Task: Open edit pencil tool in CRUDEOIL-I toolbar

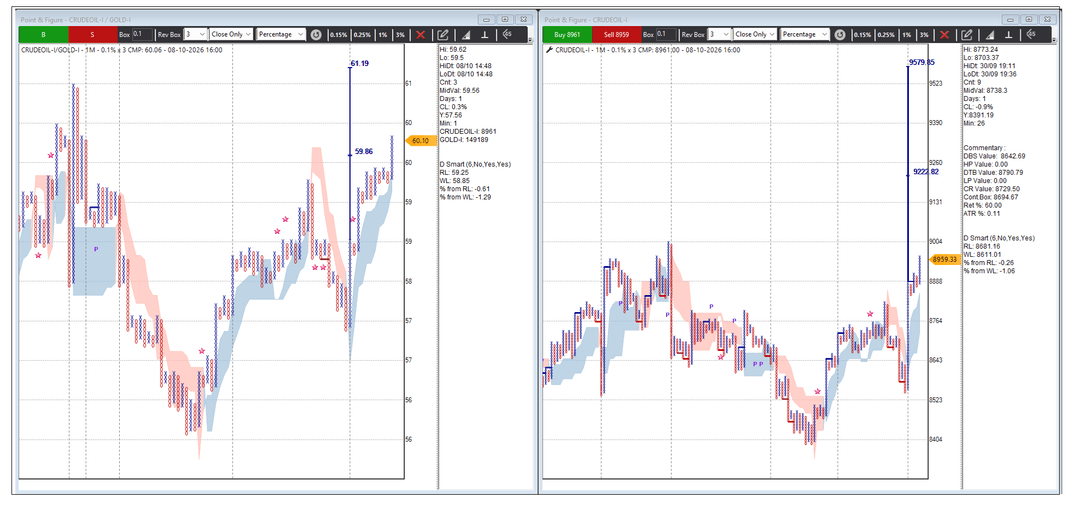Action: click(x=967, y=34)
